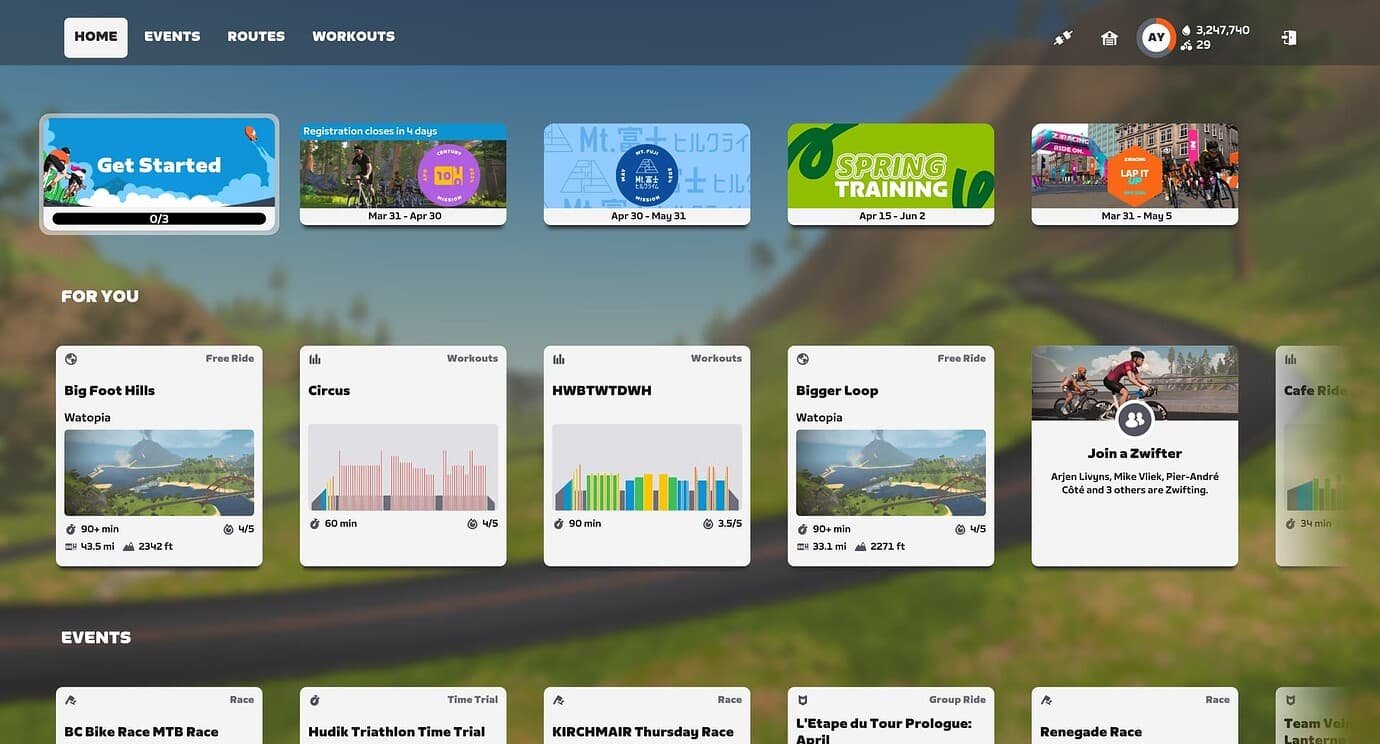Click the distance icon beside 33.1 mi
The height and width of the screenshot is (744, 1380).
coord(803,547)
